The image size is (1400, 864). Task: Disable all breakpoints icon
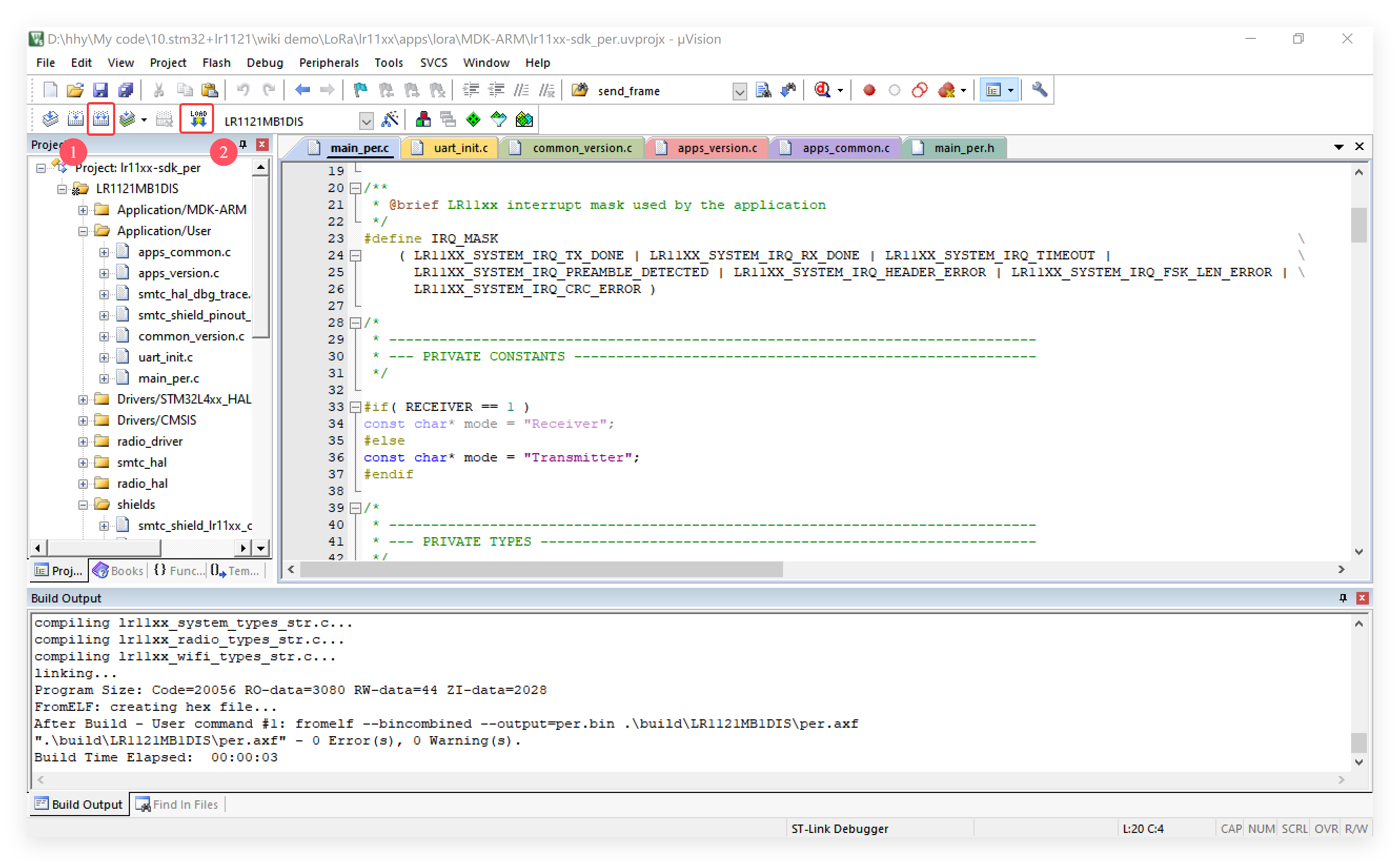tap(919, 89)
